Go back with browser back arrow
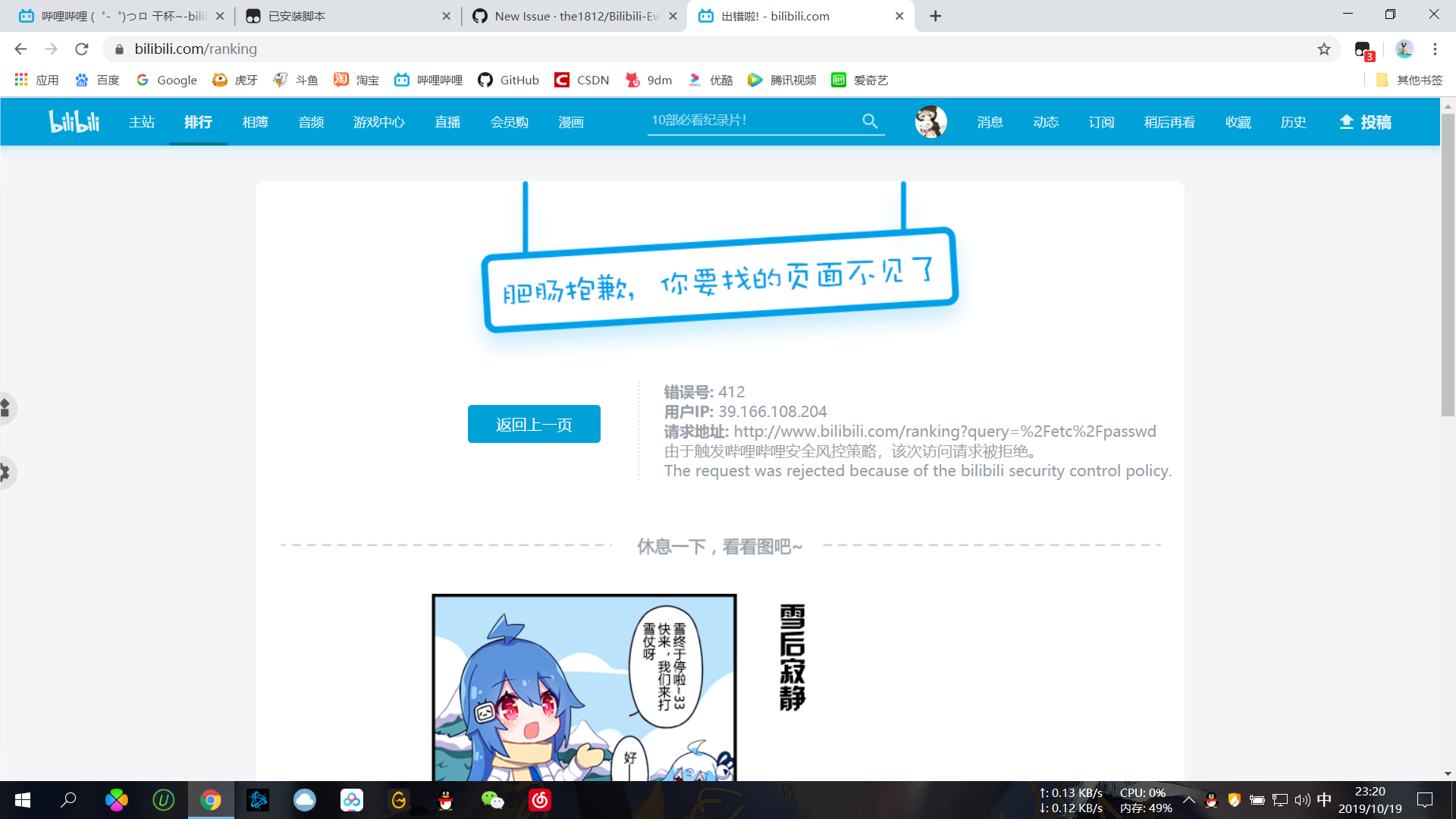This screenshot has width=1456, height=819. (x=20, y=49)
